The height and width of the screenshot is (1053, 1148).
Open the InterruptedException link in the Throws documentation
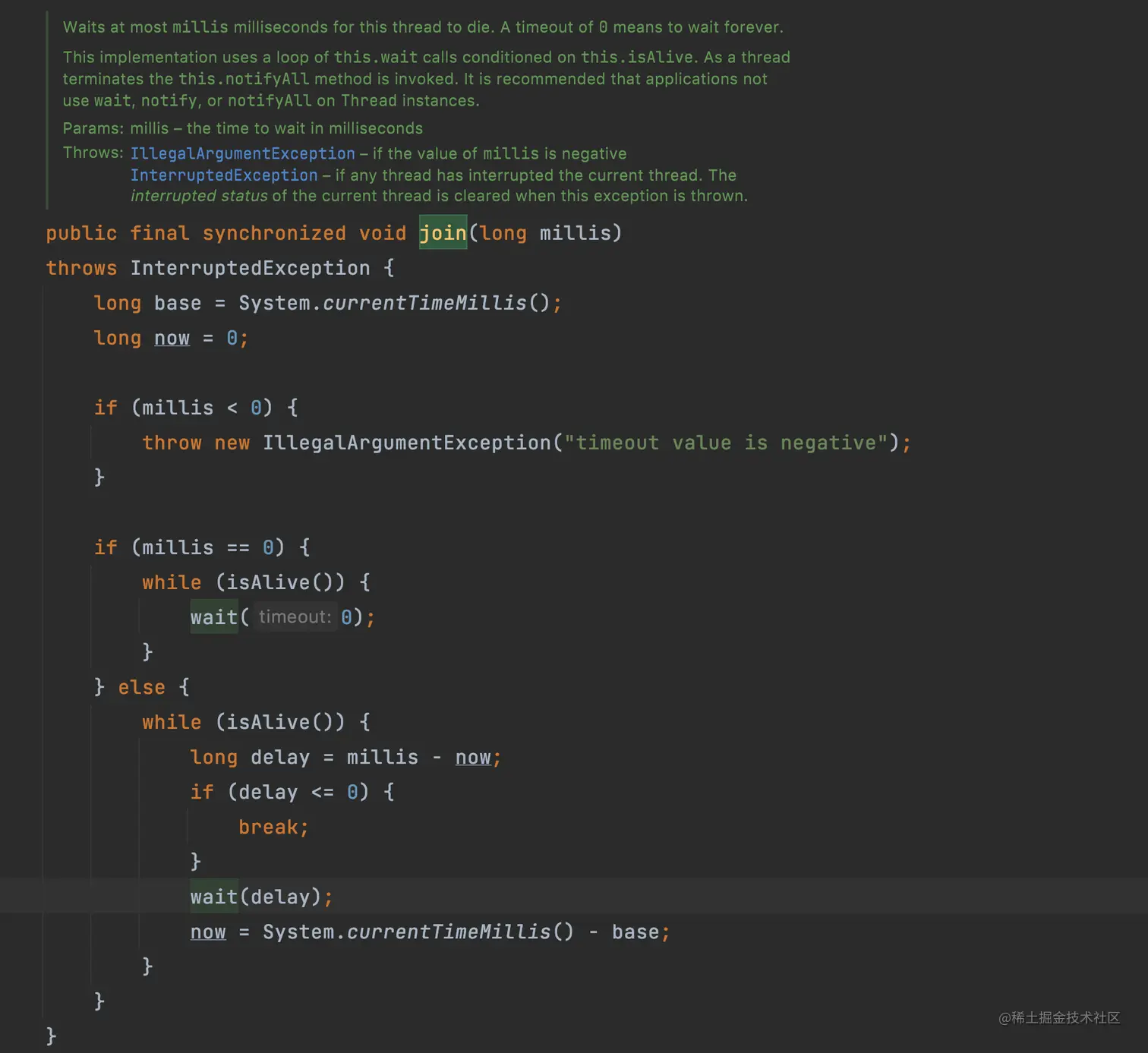[224, 175]
